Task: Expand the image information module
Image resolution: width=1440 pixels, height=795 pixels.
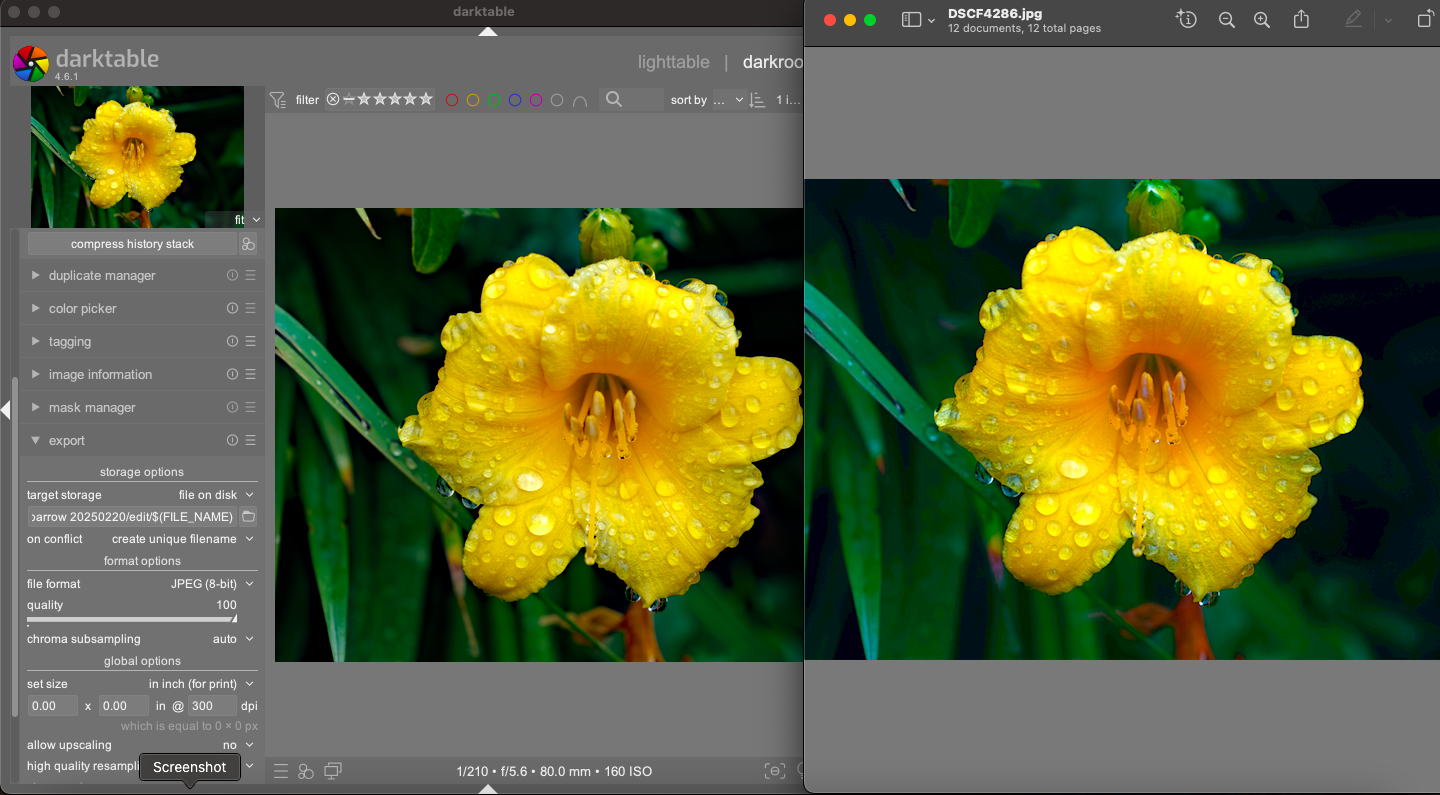Action: click(36, 374)
